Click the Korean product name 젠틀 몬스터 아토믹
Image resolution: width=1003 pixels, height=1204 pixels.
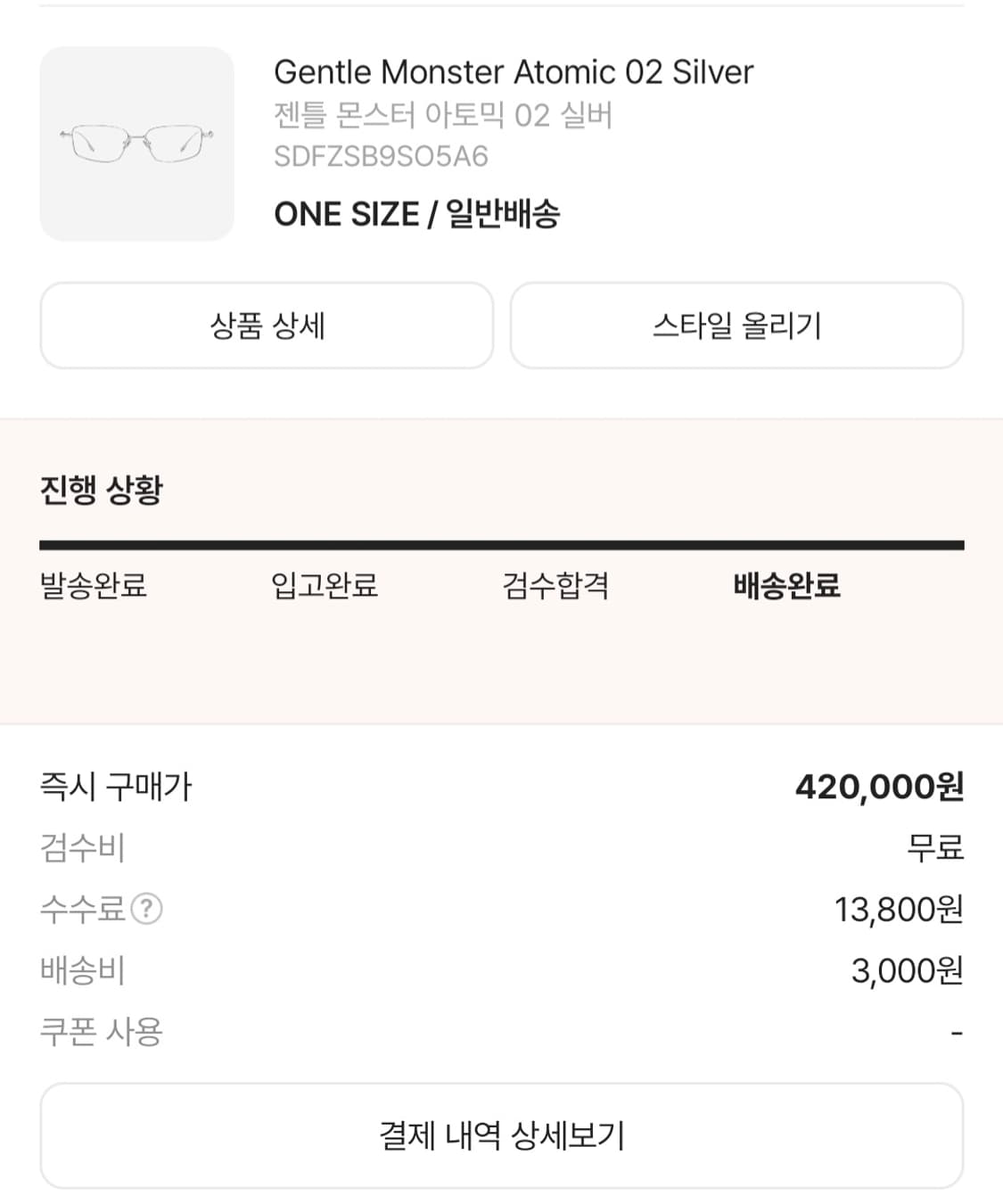[x=443, y=115]
